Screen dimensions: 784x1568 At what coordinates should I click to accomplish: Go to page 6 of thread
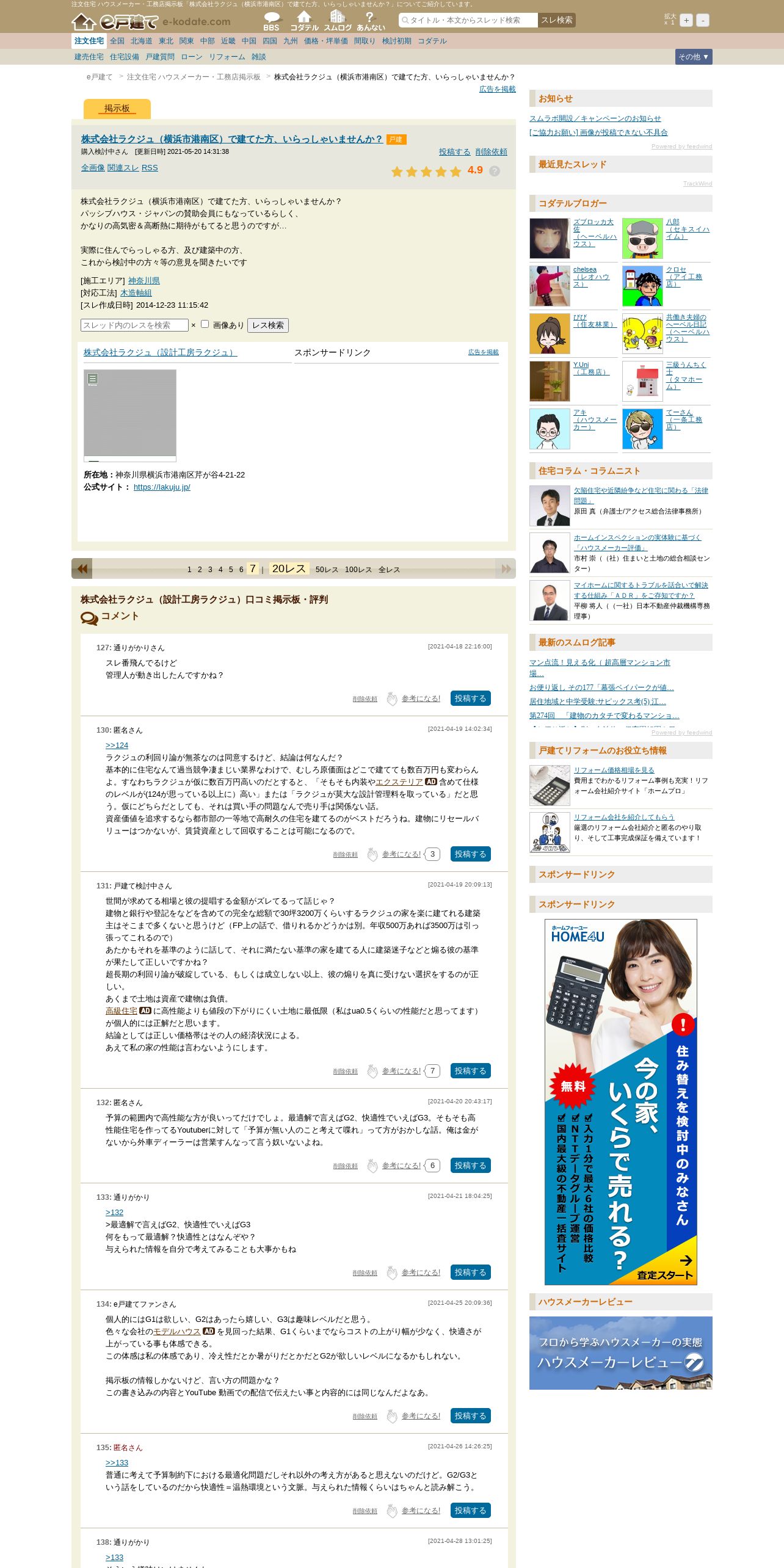click(241, 570)
